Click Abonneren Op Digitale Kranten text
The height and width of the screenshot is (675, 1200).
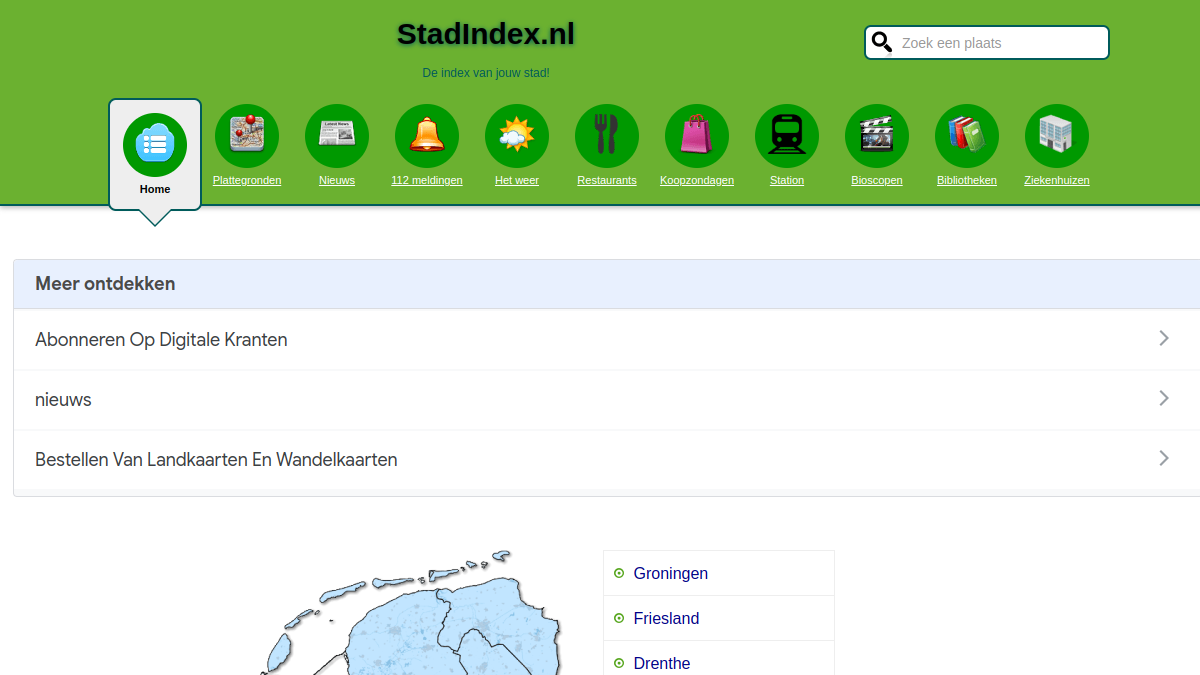coord(161,339)
